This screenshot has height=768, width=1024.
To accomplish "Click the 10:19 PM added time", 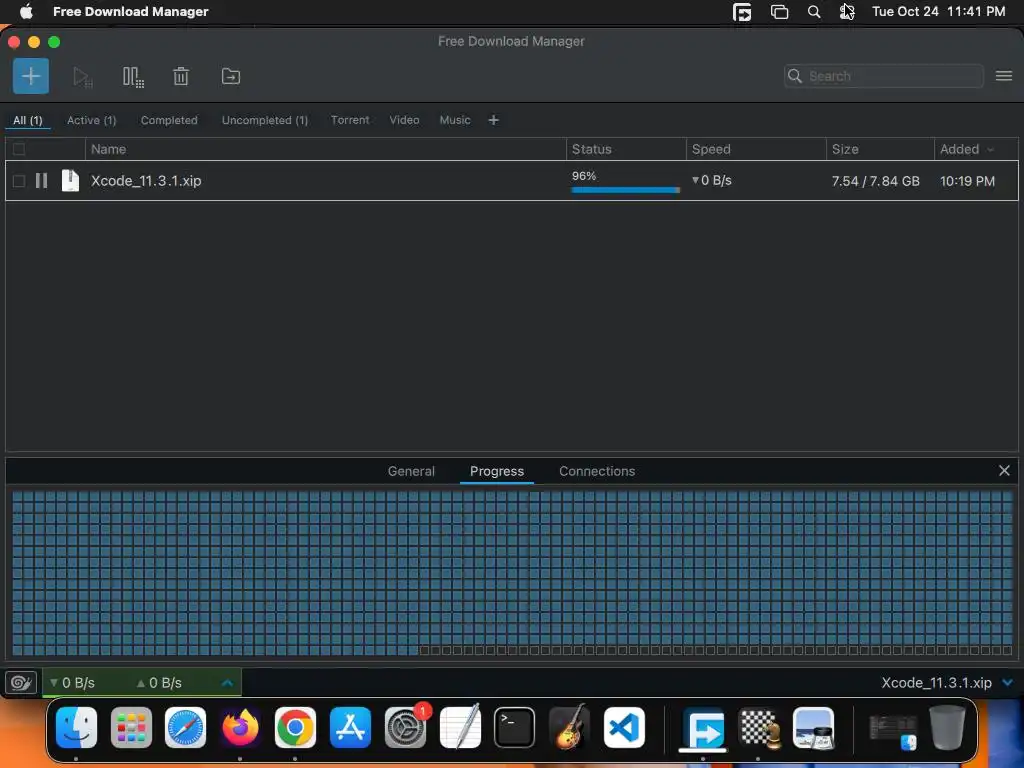I will pos(967,181).
